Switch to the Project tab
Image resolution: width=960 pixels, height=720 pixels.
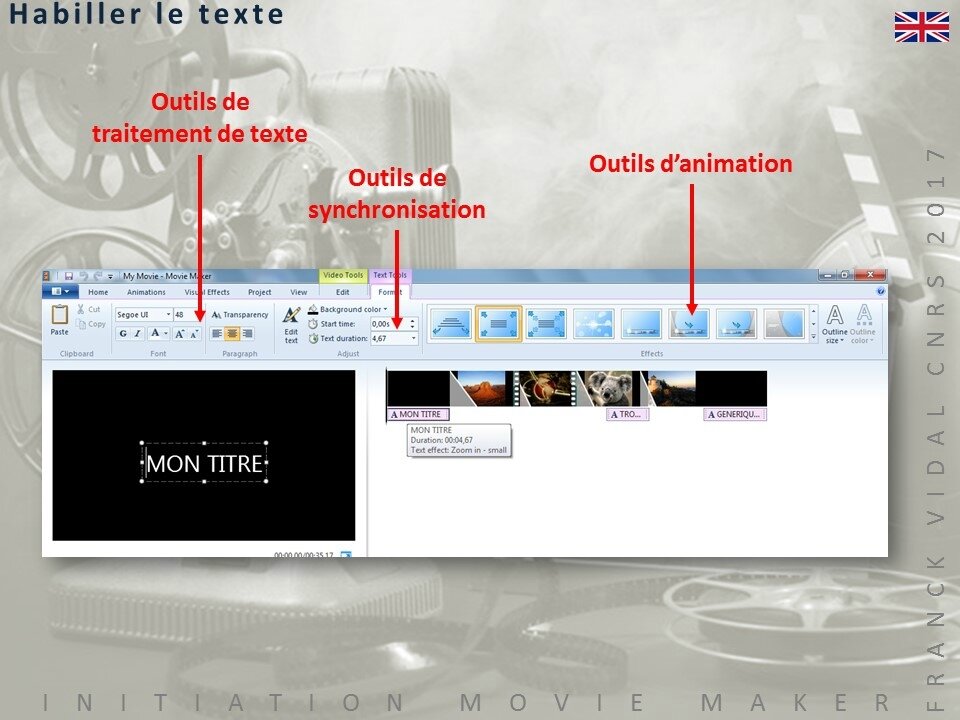pos(260,292)
